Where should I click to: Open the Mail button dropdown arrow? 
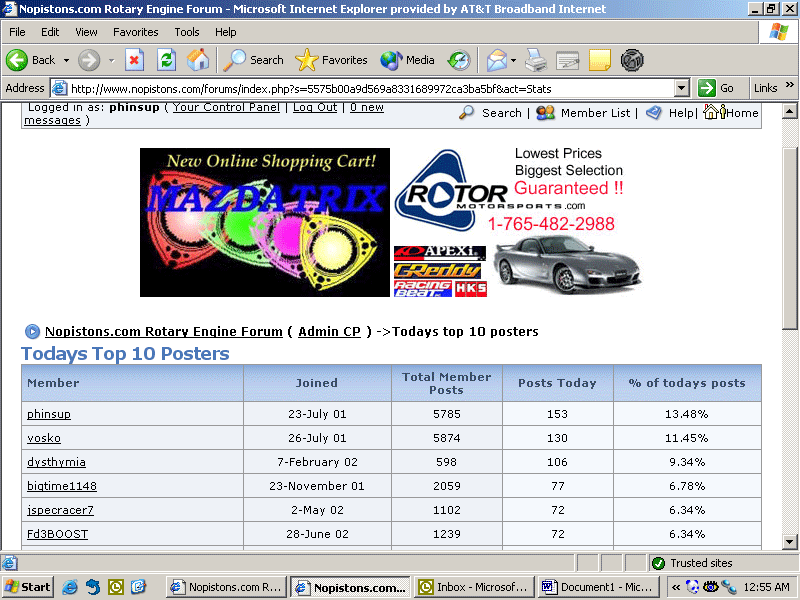click(x=514, y=60)
